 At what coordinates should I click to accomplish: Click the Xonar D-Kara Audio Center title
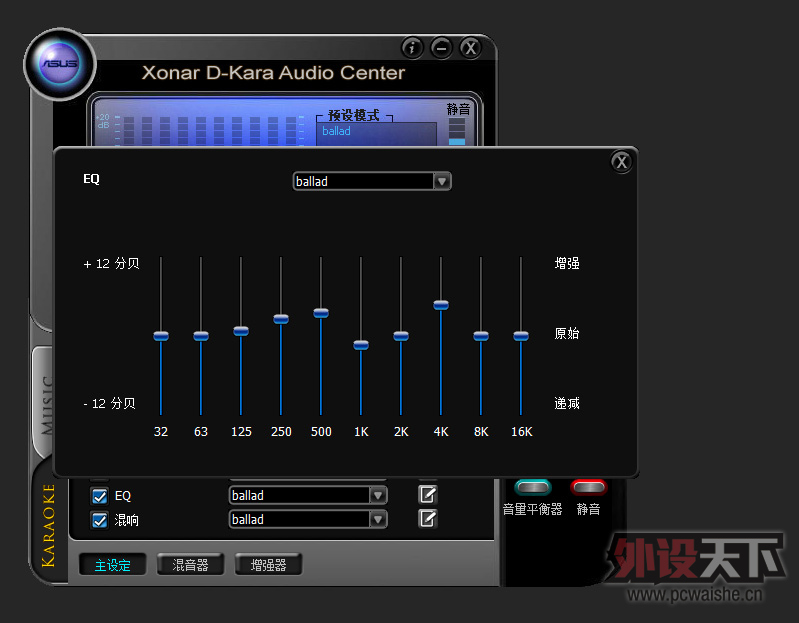pos(273,73)
